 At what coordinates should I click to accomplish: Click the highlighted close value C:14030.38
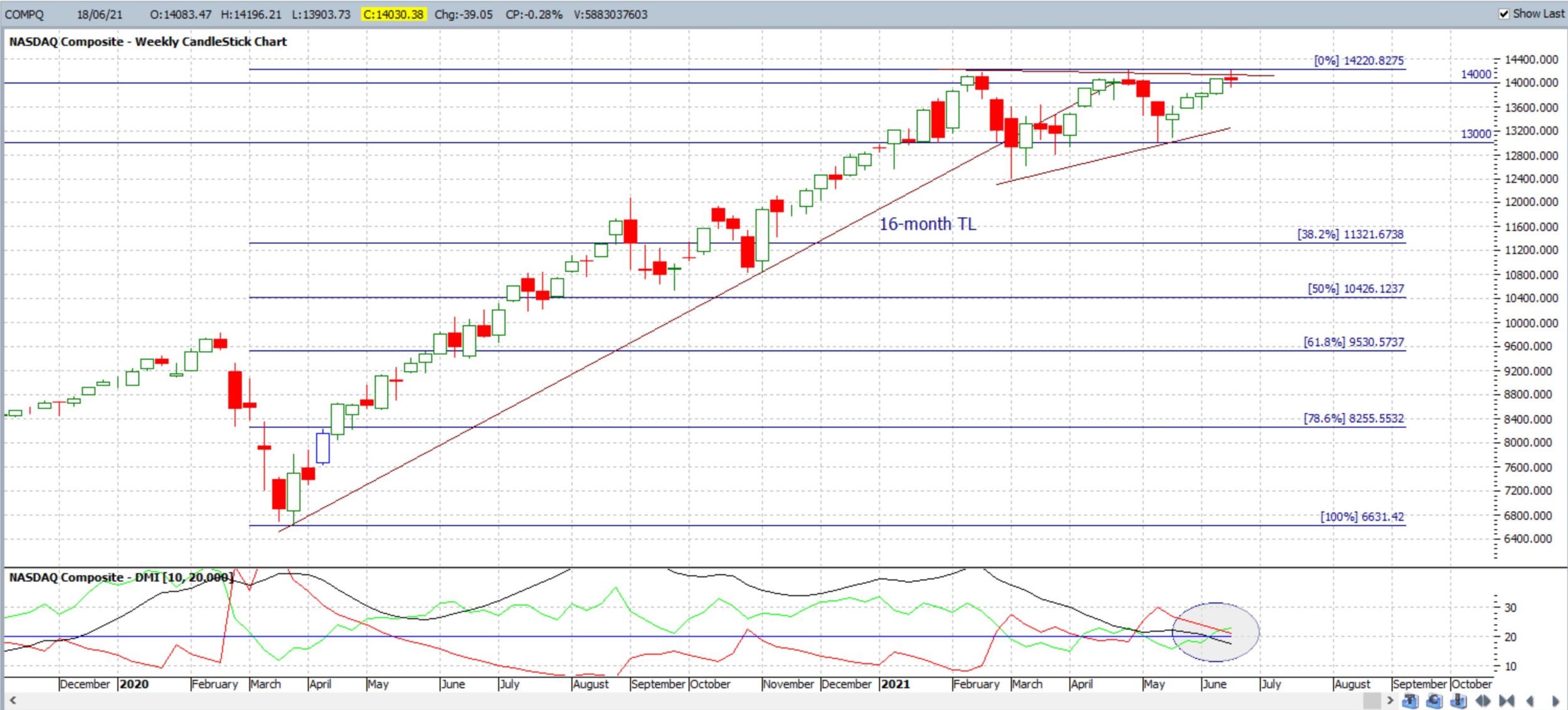[394, 14]
